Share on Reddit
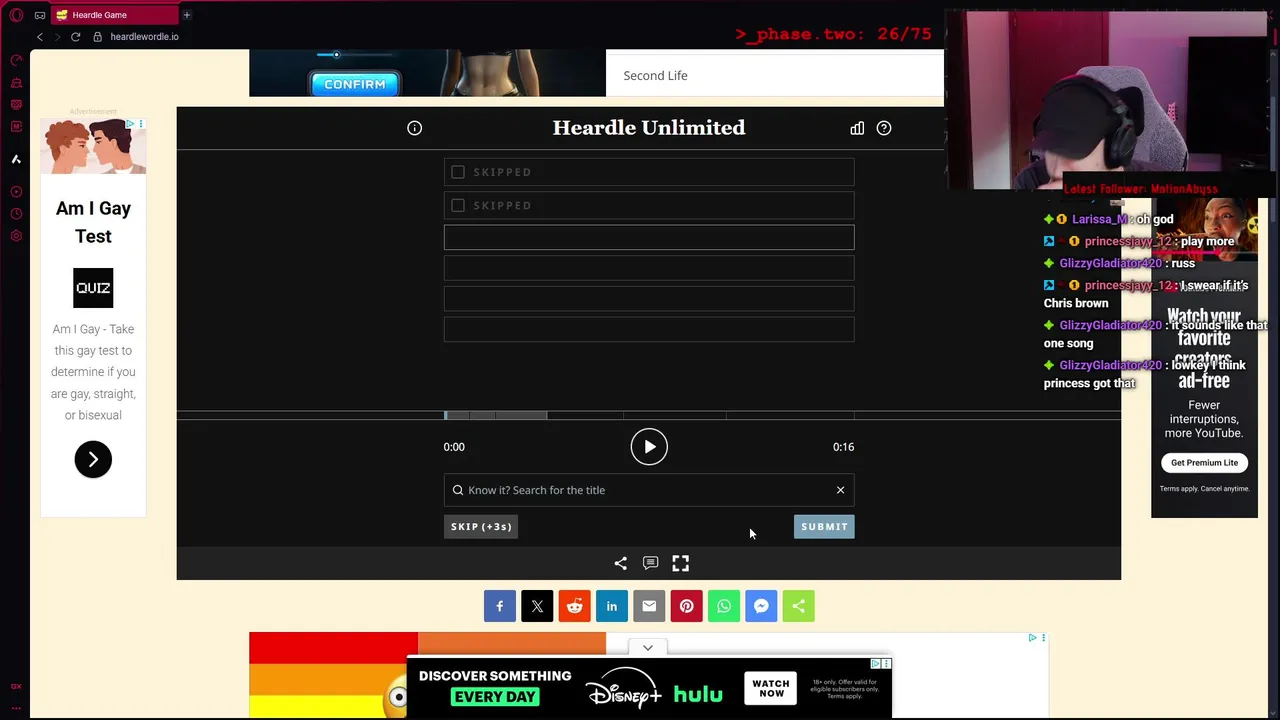Image resolution: width=1280 pixels, height=720 pixels. click(x=574, y=606)
